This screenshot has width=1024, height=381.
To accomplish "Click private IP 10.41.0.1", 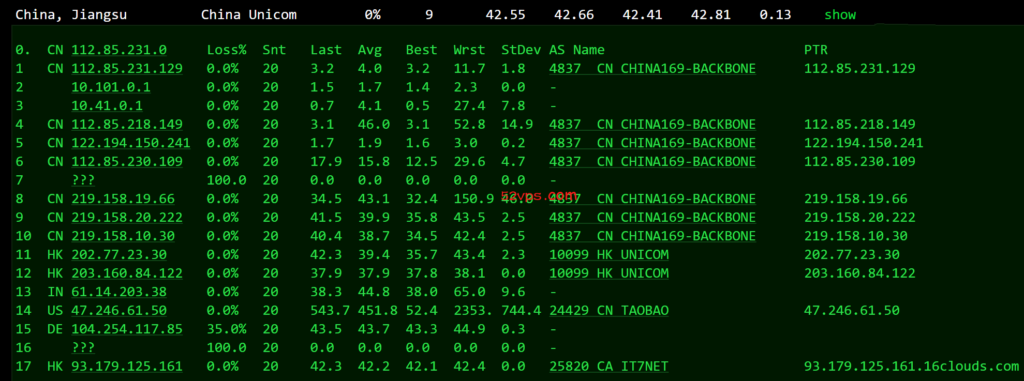I will (x=107, y=105).
